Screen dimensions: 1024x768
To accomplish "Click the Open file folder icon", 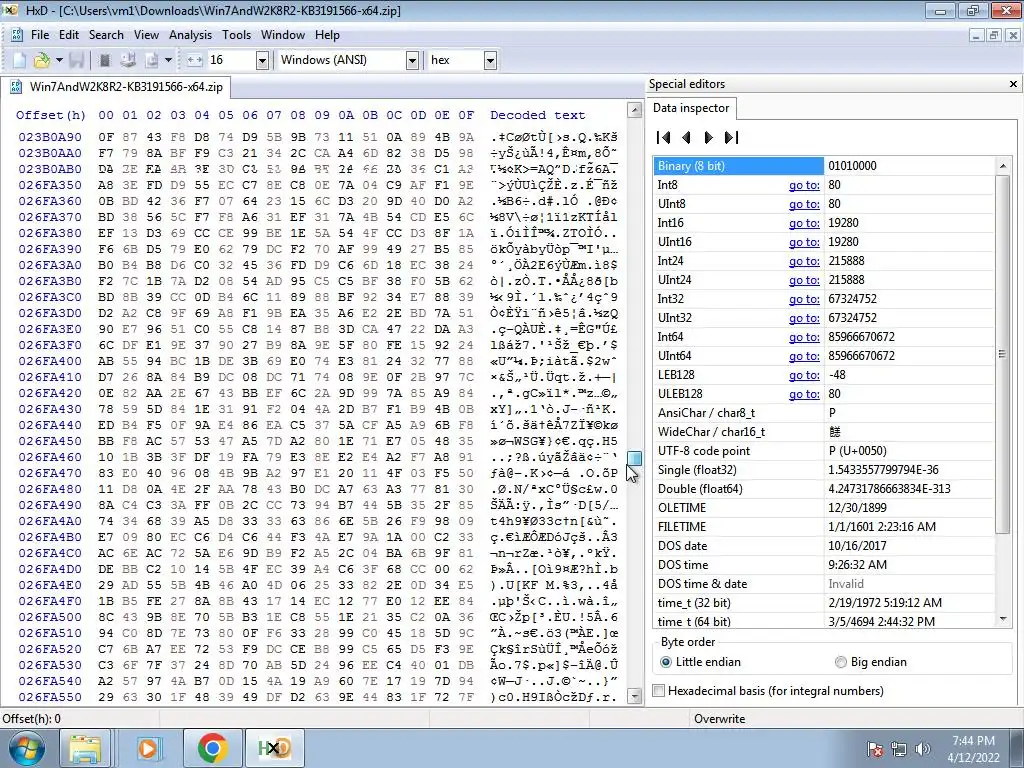I will pyautogui.click(x=42, y=60).
